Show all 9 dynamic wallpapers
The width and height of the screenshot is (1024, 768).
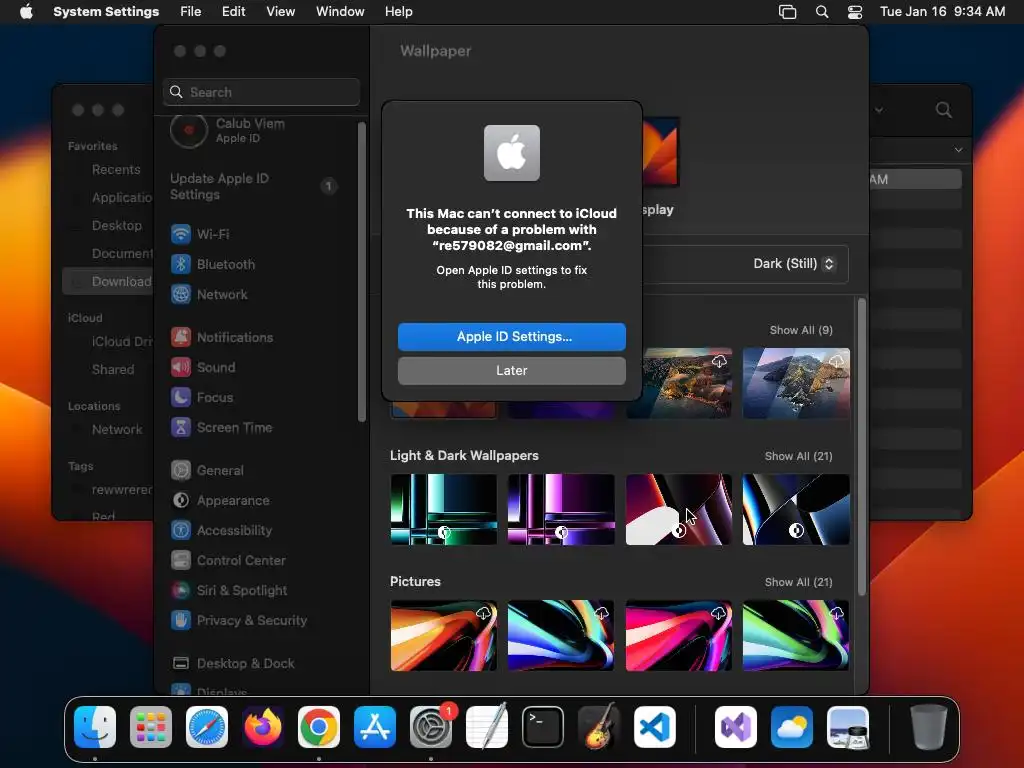[801, 330]
